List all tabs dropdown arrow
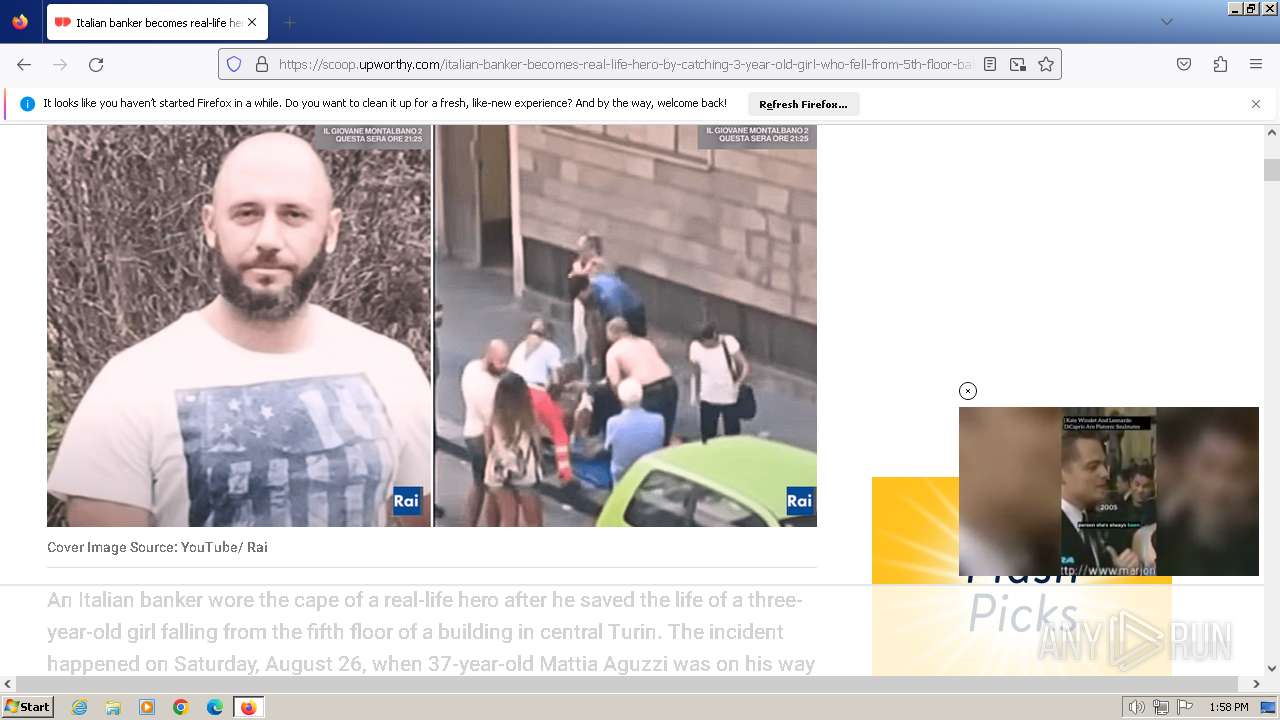The image size is (1280, 720). click(1166, 22)
